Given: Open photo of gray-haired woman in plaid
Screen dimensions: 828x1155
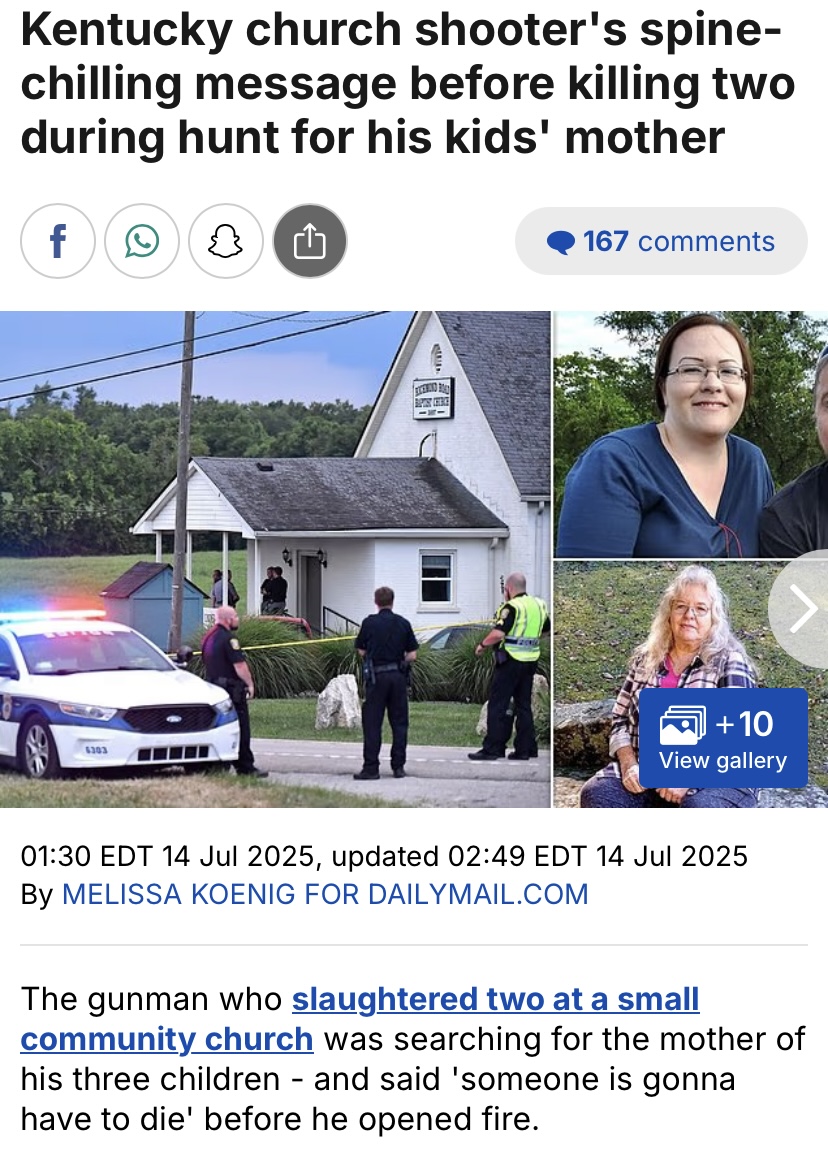Looking at the screenshot, I should (691, 684).
